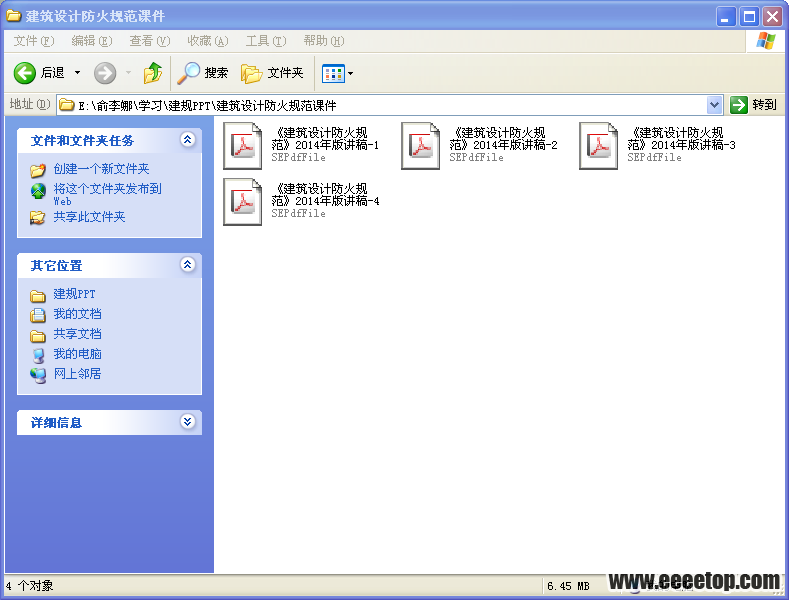Open 我的电脑 link
The width and height of the screenshot is (789, 600).
(x=77, y=354)
